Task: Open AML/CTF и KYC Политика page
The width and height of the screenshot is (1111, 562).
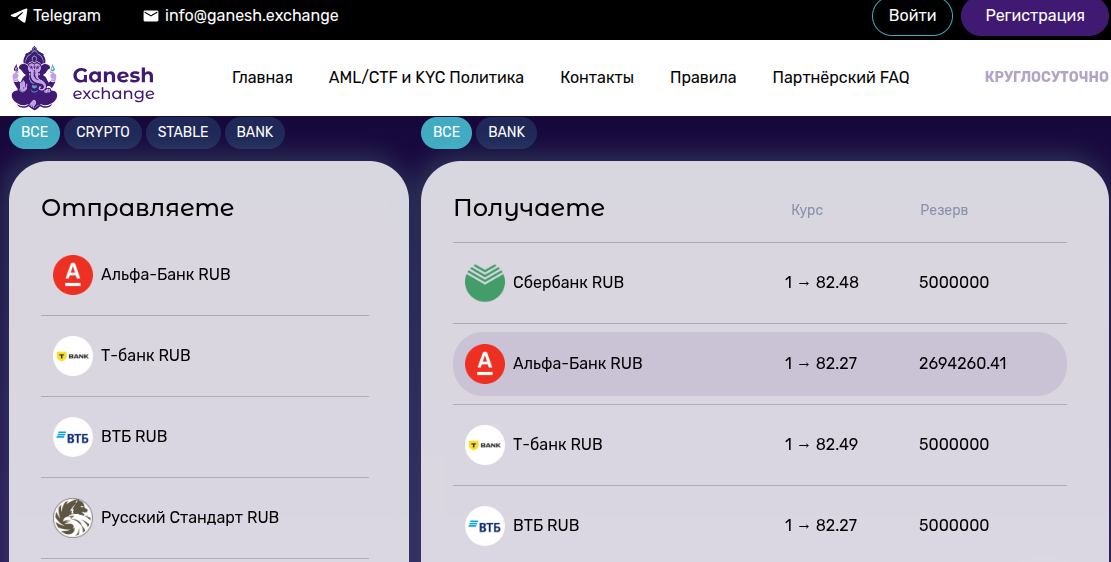Action: pyautogui.click(x=426, y=77)
